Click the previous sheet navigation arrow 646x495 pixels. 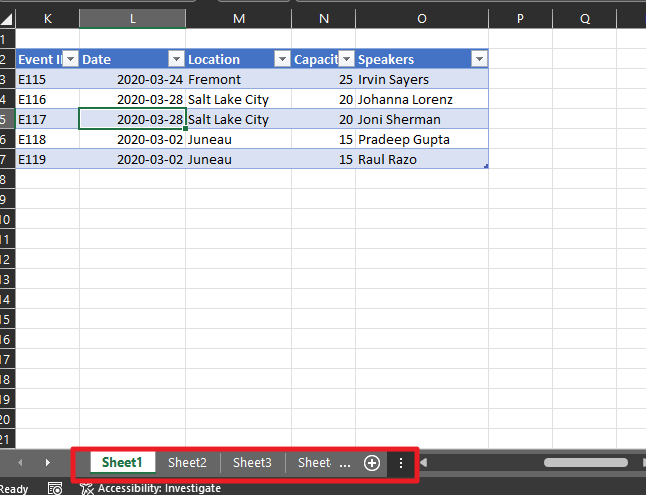point(19,463)
